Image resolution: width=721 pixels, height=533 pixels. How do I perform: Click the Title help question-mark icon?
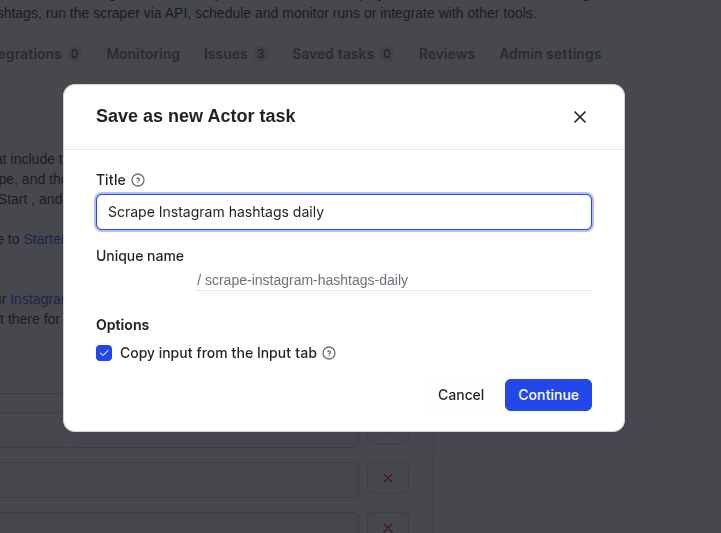click(x=138, y=180)
